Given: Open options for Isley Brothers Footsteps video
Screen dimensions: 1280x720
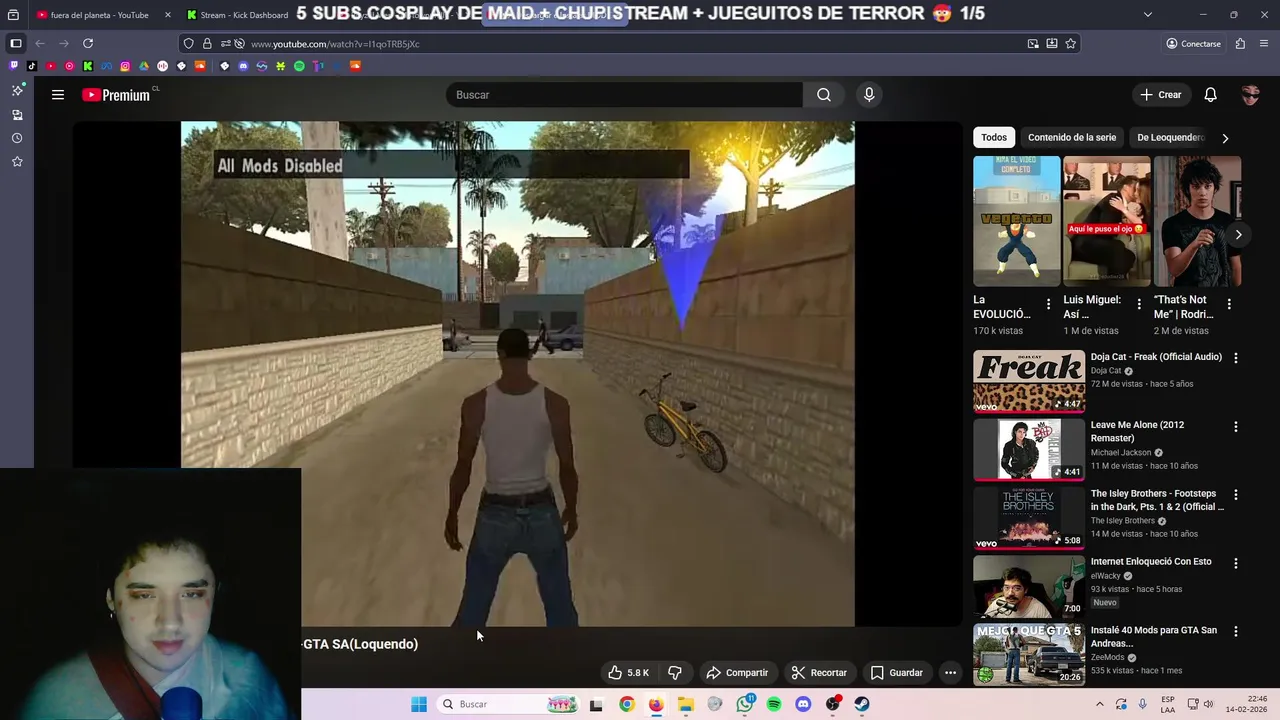Looking at the screenshot, I should tap(1235, 495).
